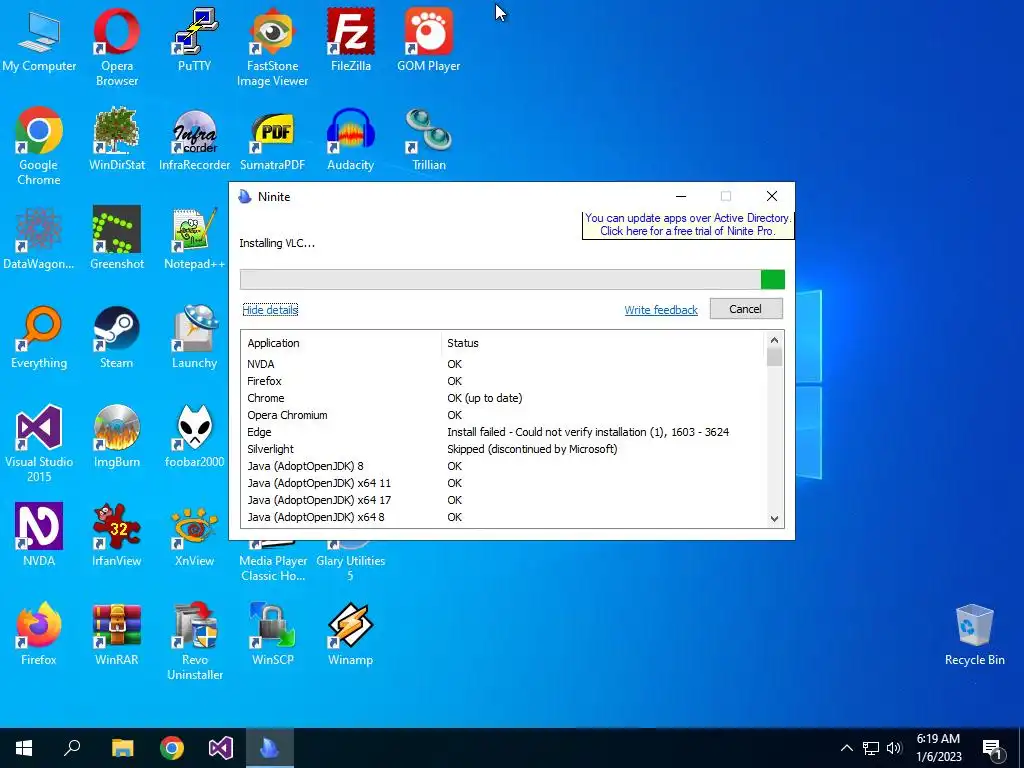Click the Steam desktop shortcut
Viewport: 1024px width, 768px height.
click(x=116, y=338)
